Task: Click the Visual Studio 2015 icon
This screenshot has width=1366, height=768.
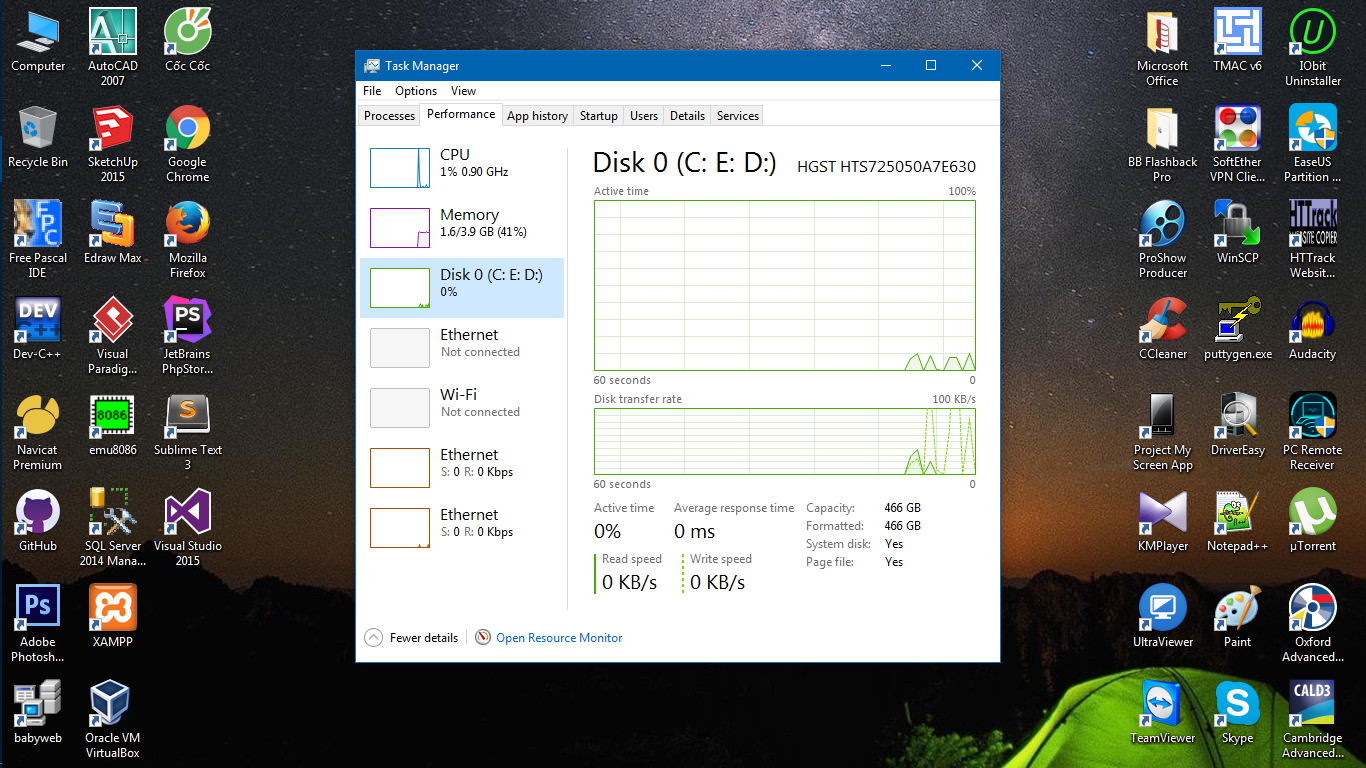Action: click(188, 527)
